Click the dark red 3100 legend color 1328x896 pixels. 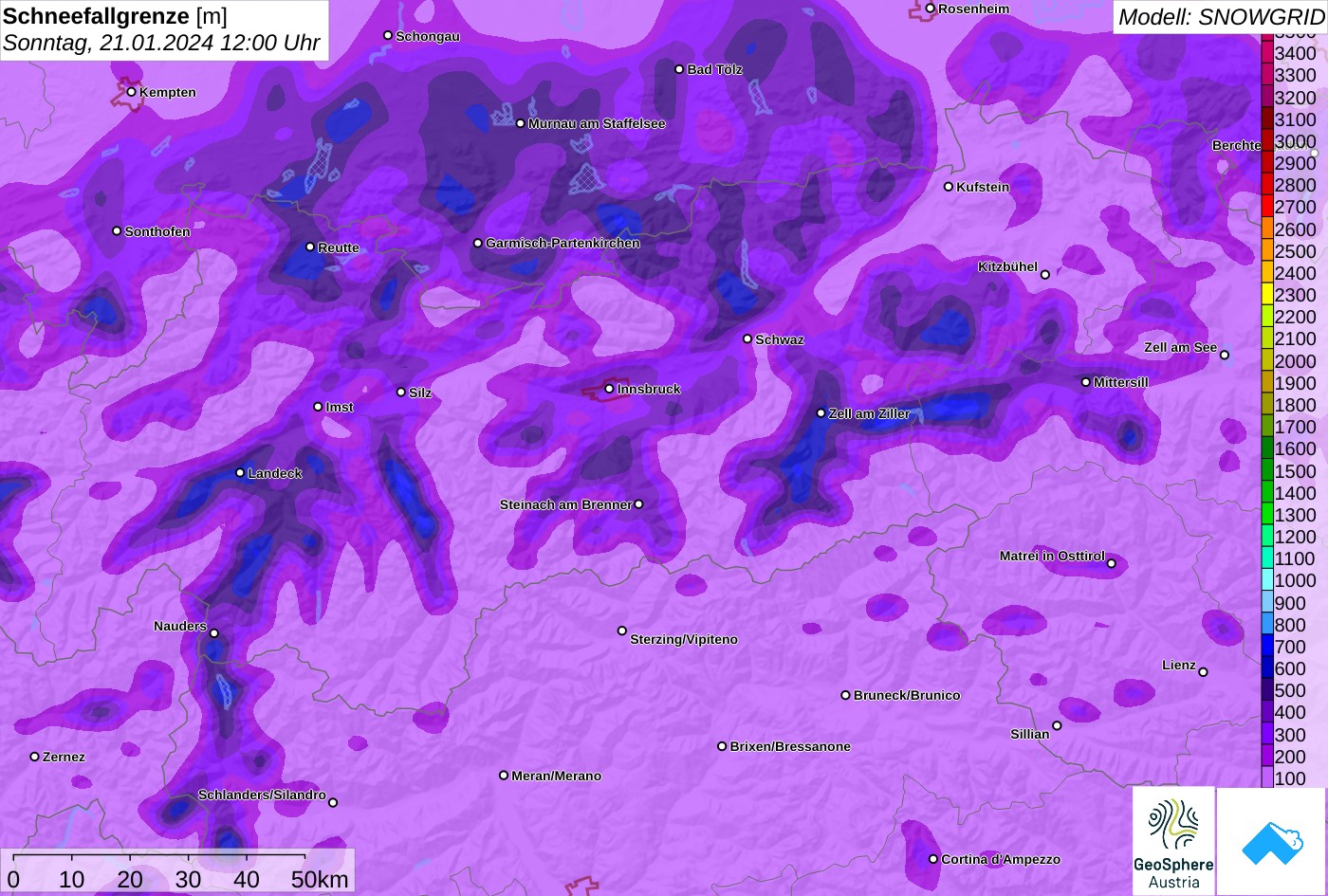point(1266,119)
